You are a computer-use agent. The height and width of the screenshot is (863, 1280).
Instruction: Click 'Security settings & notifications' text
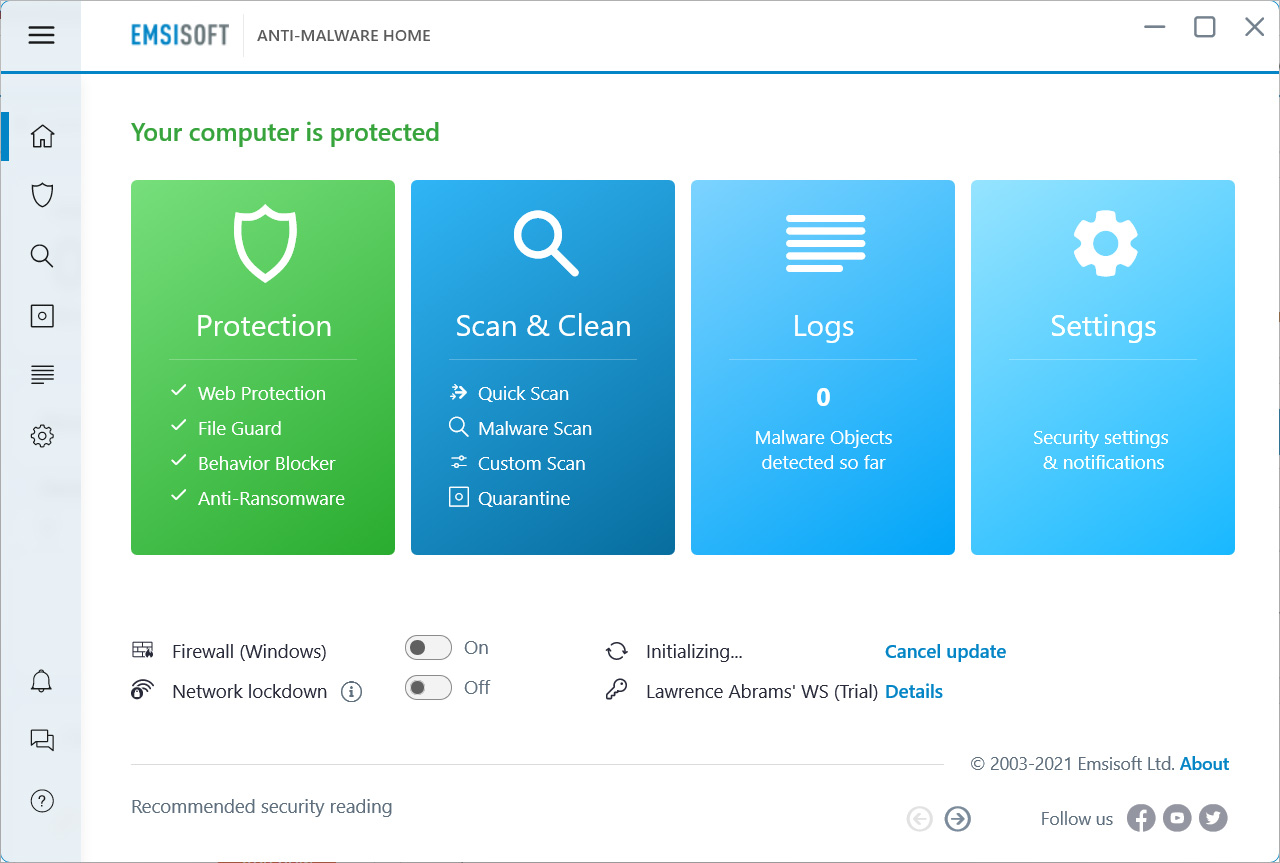tap(1102, 450)
